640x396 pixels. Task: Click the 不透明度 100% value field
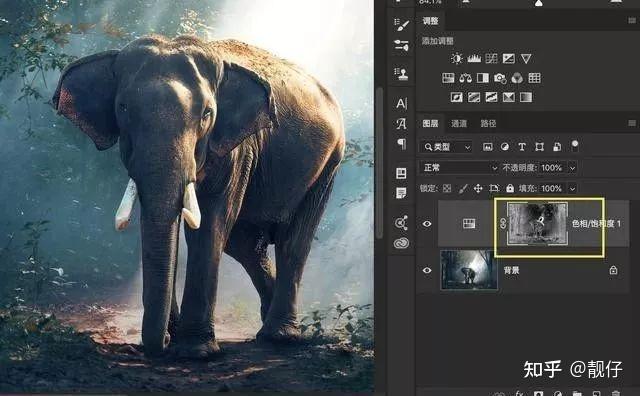point(551,168)
